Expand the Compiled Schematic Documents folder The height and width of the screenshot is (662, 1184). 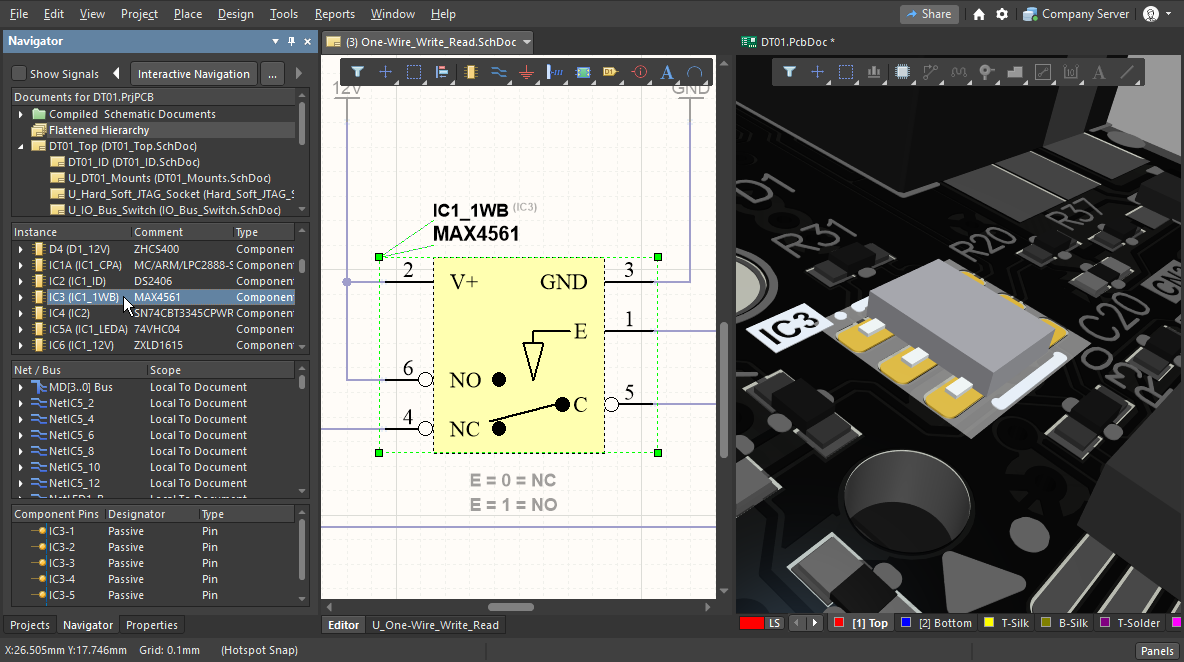click(x=20, y=114)
